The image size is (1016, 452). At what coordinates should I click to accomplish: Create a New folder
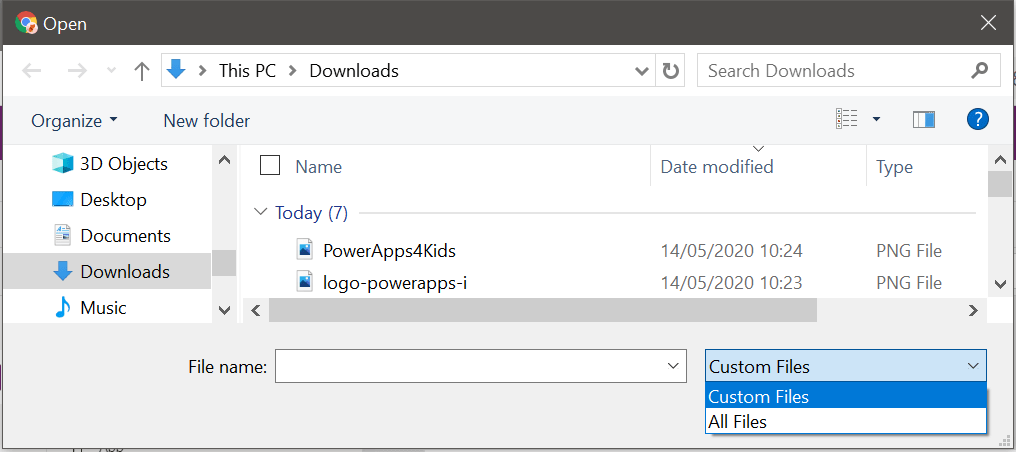(206, 120)
